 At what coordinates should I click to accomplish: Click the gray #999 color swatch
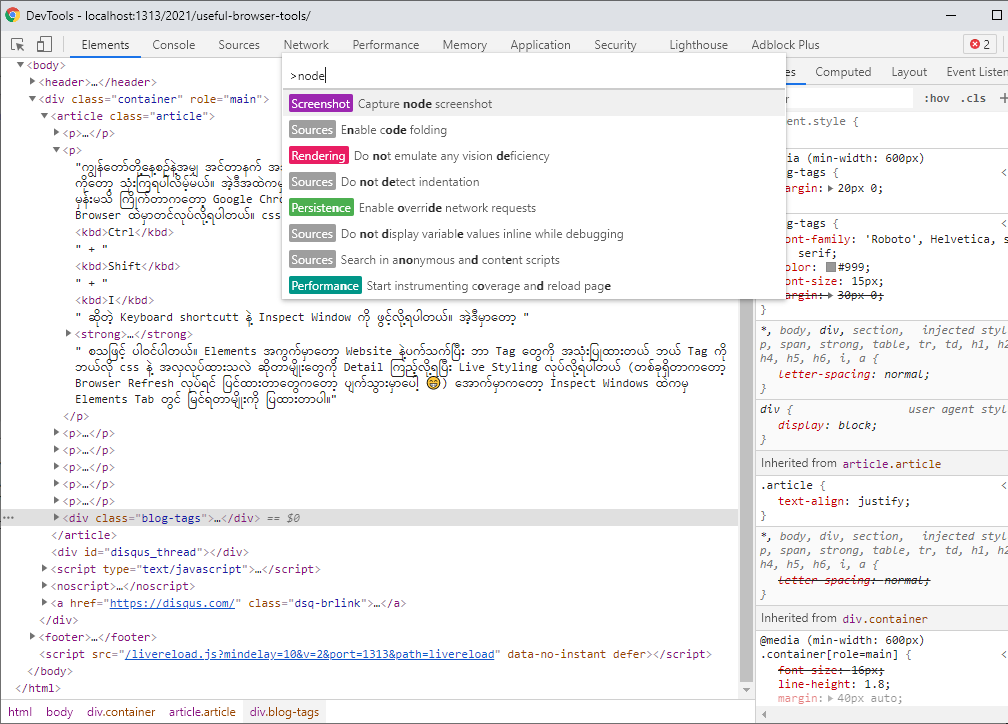[831, 267]
